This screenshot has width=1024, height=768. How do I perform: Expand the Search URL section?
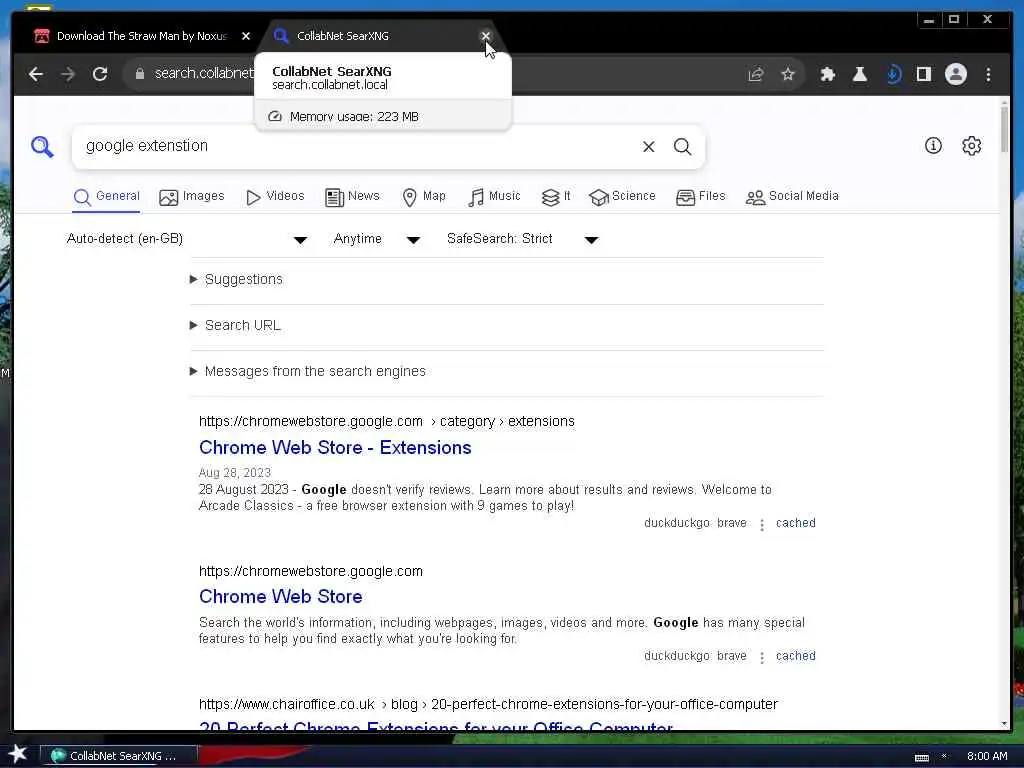coord(235,325)
